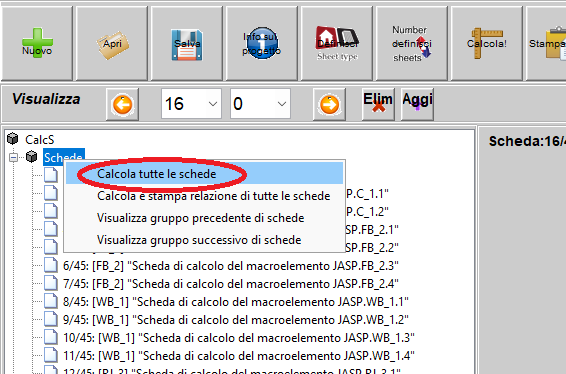Click Number definisci sheets toolbar button
The height and width of the screenshot is (374, 566).
(412, 43)
